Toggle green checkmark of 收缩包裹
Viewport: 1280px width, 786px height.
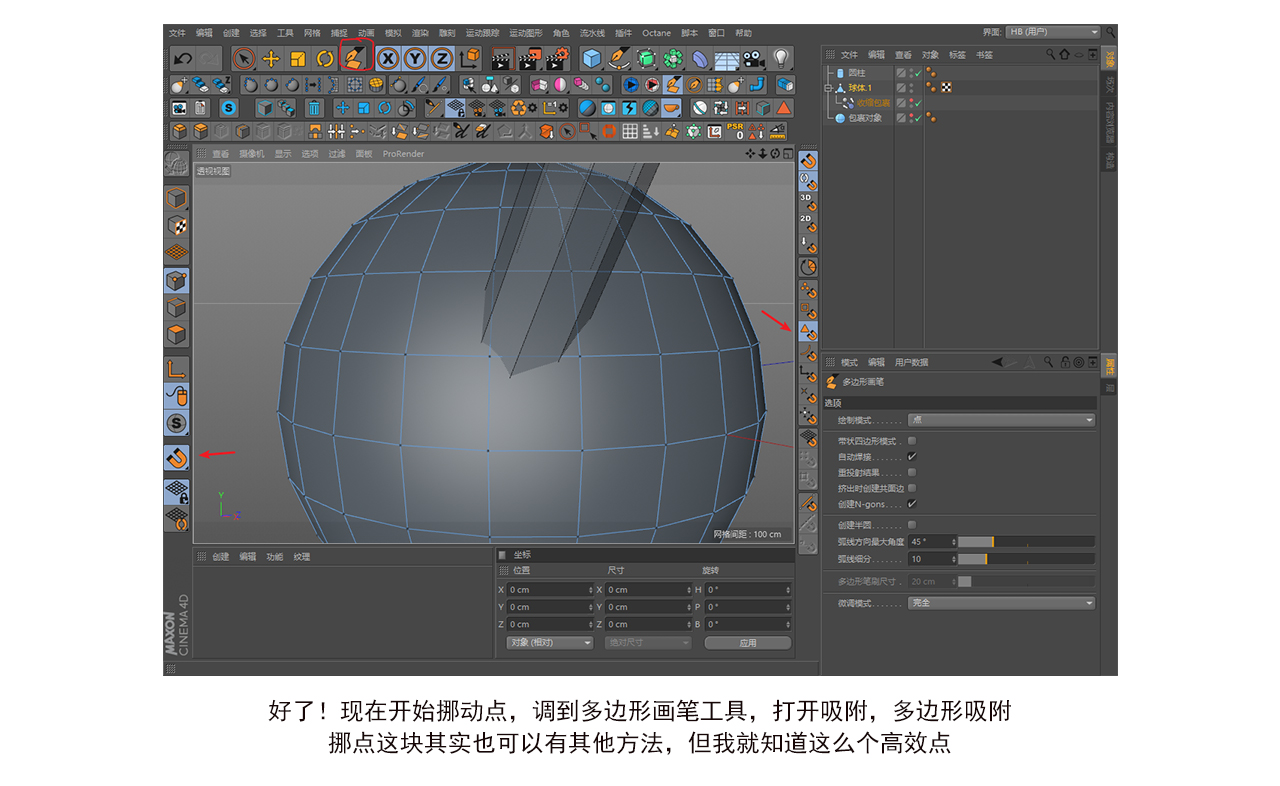[917, 103]
